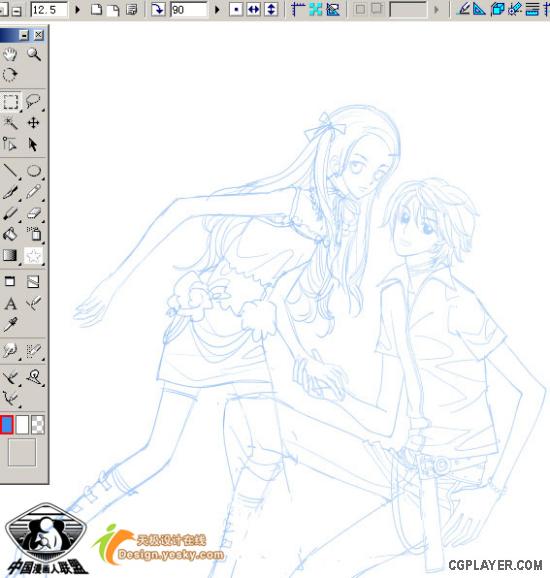Select the Airbrush spray tool
550x578 pixels.
(x=34, y=234)
